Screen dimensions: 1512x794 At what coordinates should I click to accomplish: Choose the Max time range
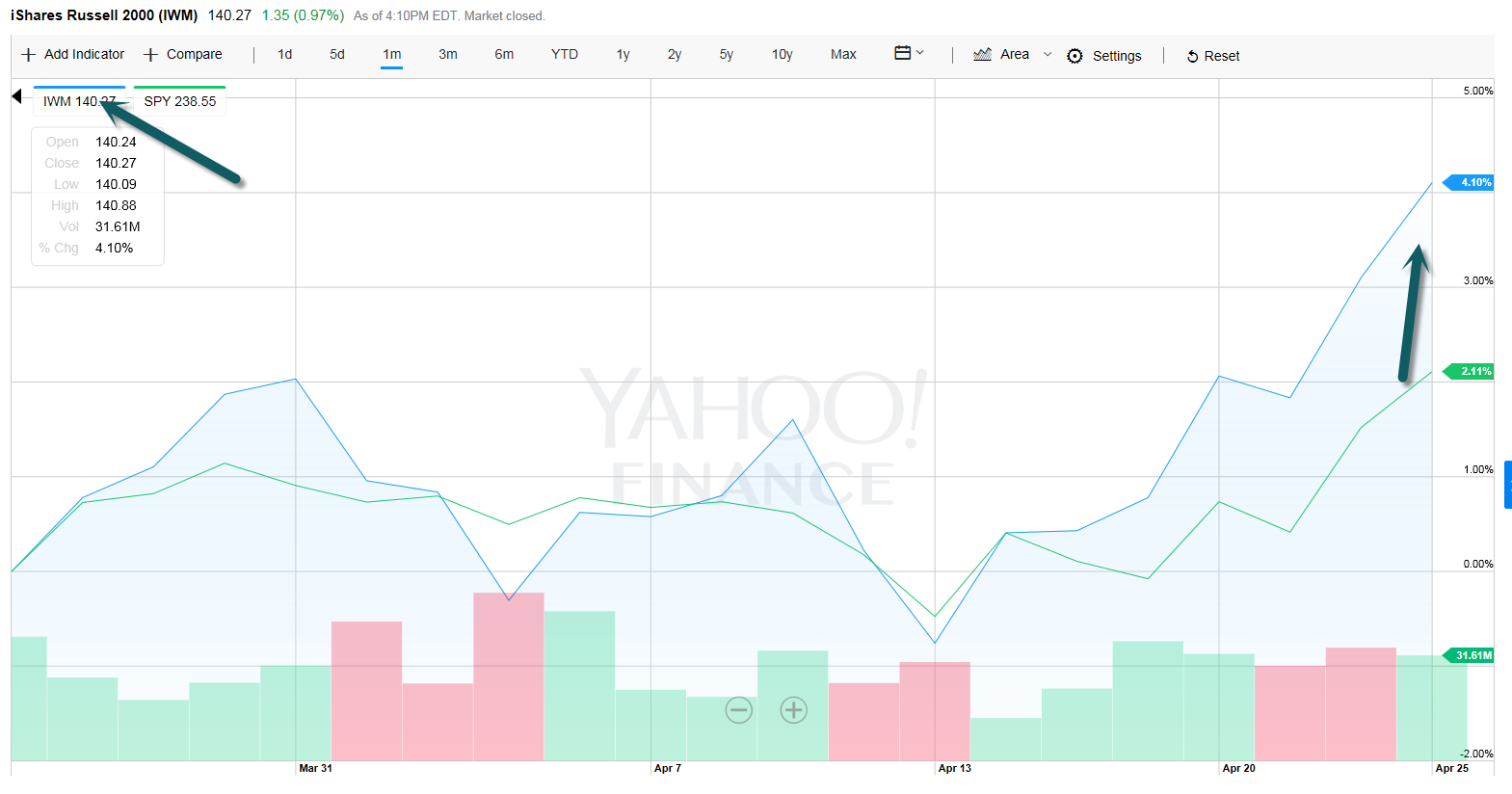843,55
